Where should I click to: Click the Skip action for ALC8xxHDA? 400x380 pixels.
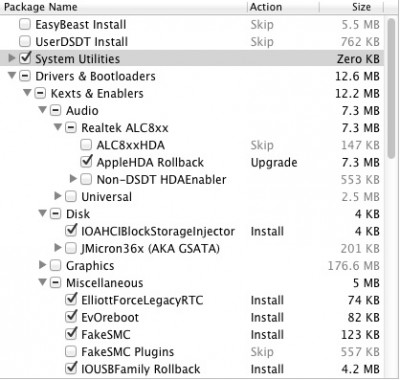point(262,145)
